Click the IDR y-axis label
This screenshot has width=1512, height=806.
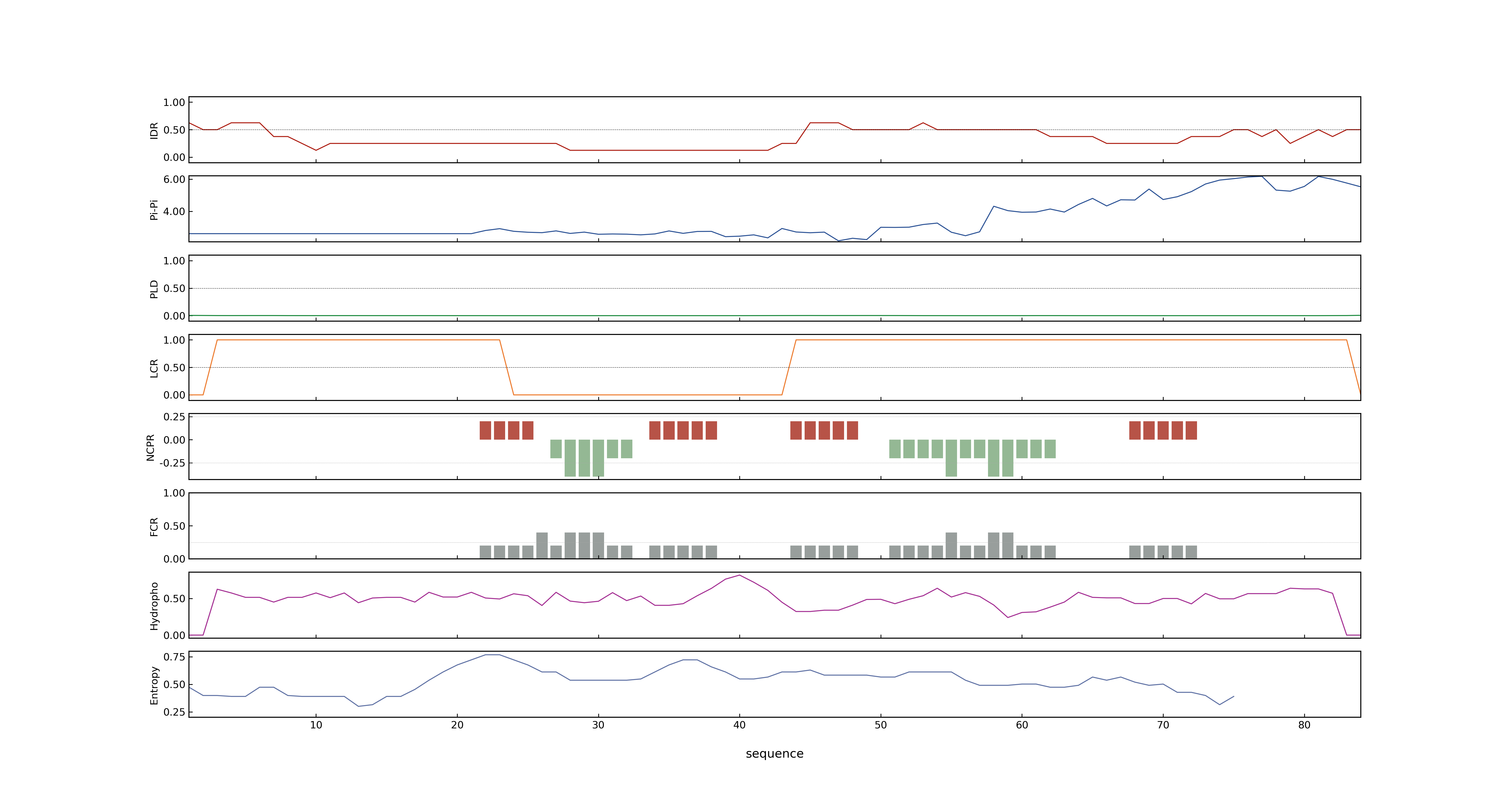[x=154, y=130]
